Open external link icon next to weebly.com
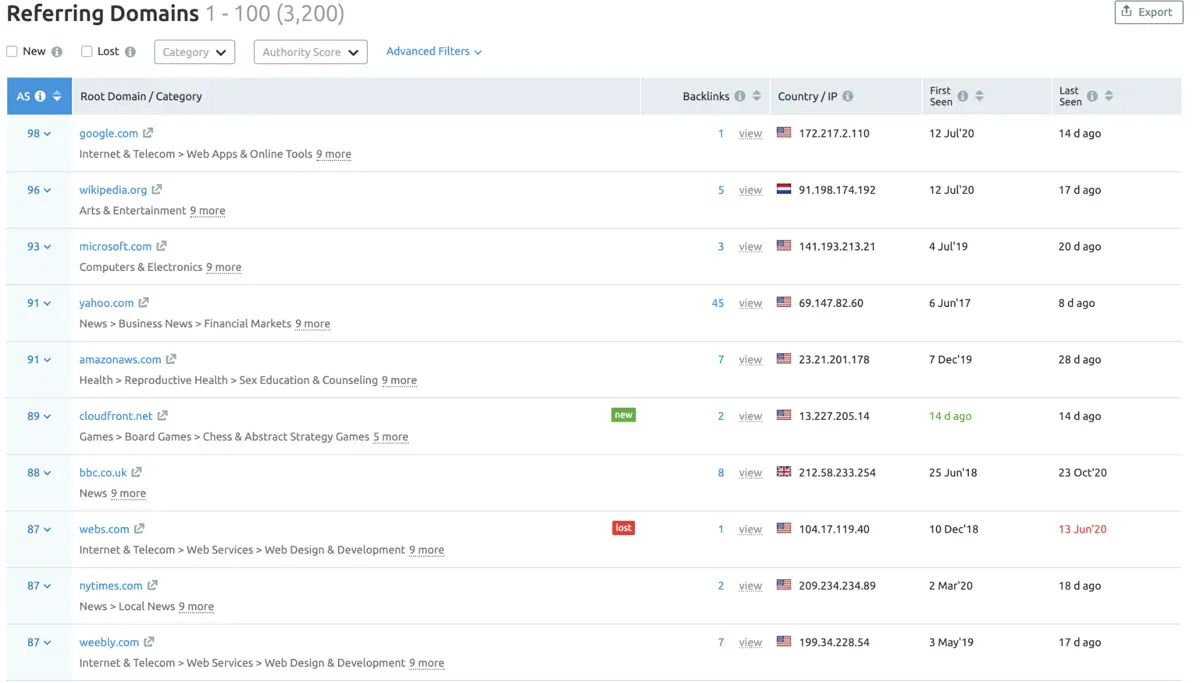This screenshot has width=1200, height=683. 149,642
